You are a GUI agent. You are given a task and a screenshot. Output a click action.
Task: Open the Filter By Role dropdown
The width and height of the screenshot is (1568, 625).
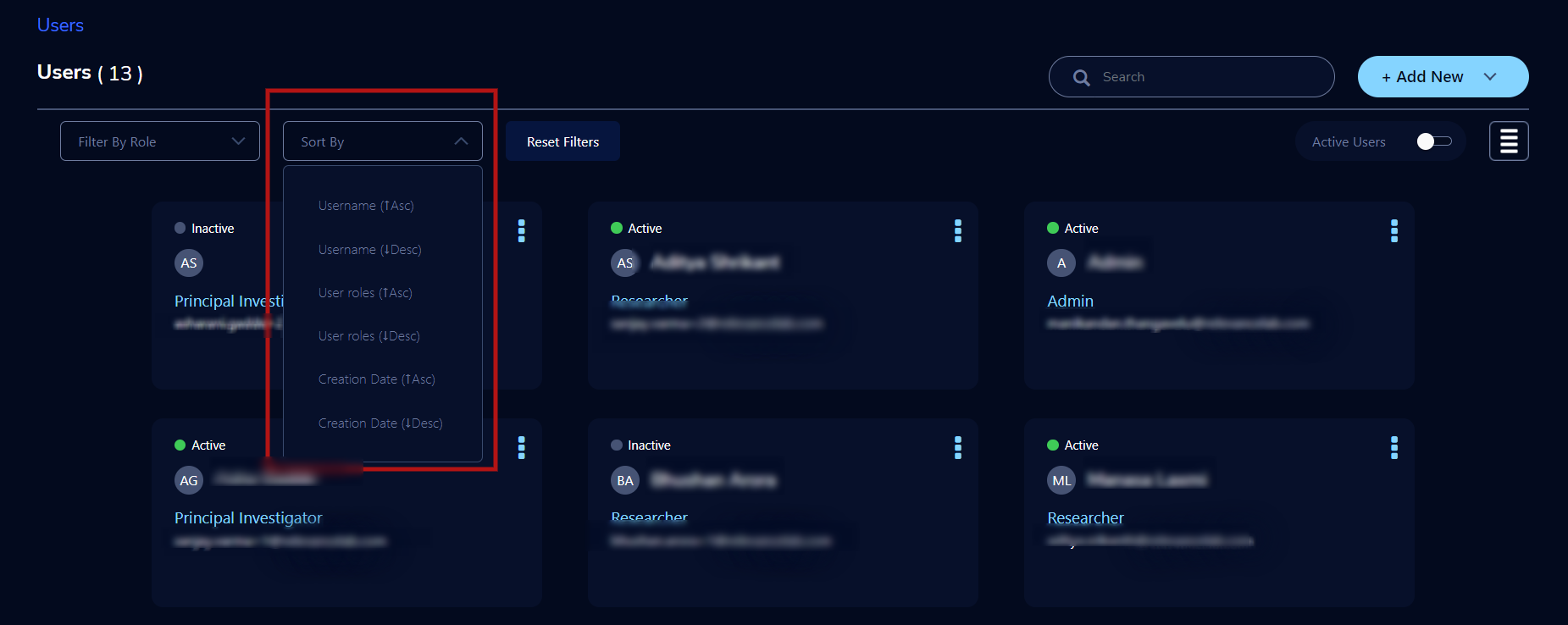(160, 141)
